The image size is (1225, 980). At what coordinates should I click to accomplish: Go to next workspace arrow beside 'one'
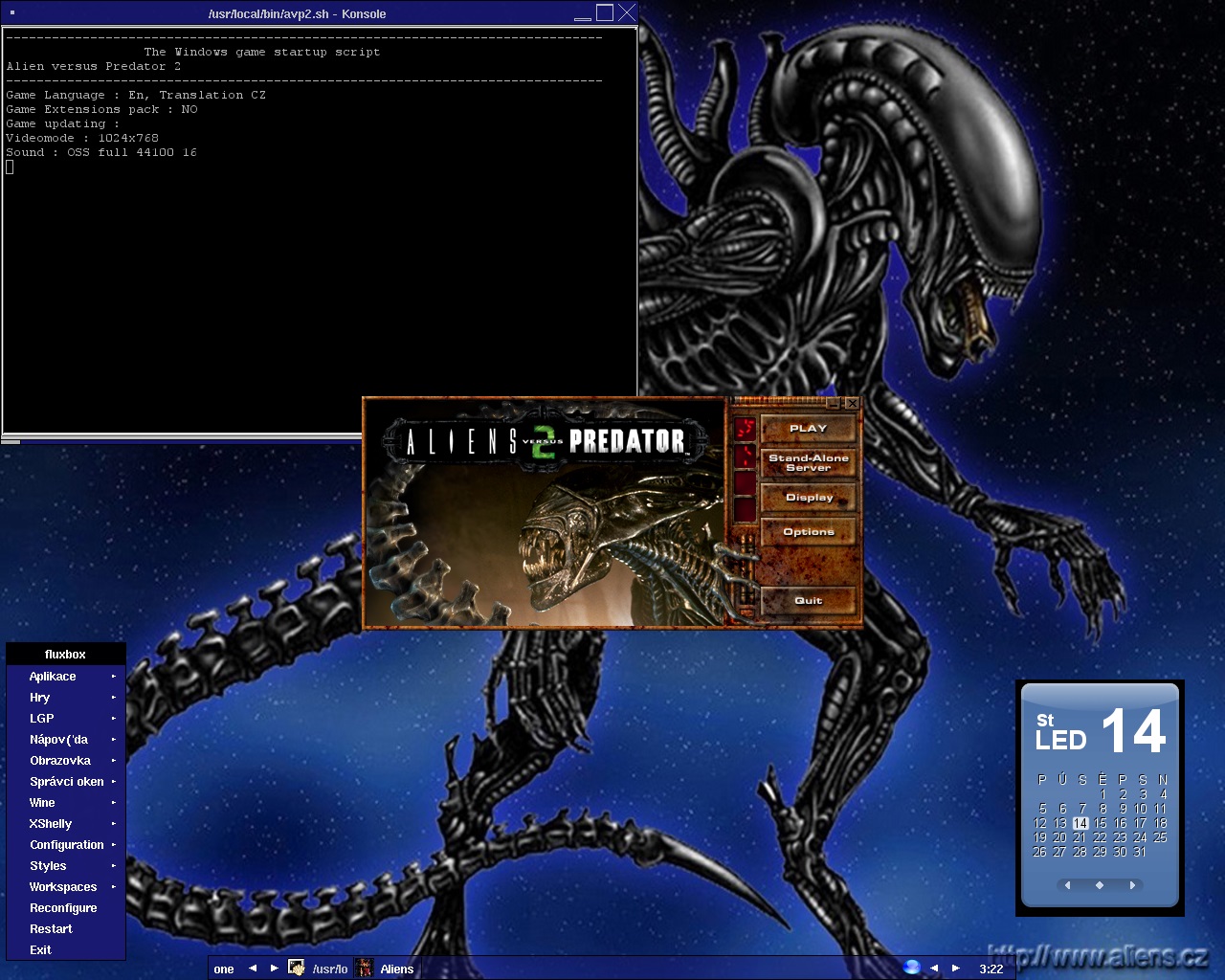(274, 969)
